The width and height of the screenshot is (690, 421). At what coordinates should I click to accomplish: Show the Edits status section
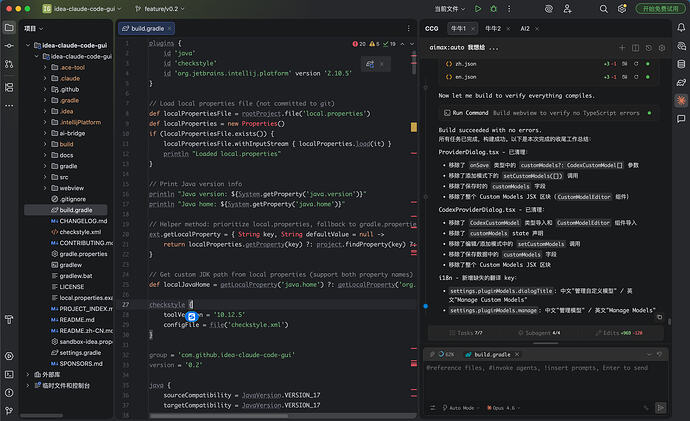click(x=619, y=333)
